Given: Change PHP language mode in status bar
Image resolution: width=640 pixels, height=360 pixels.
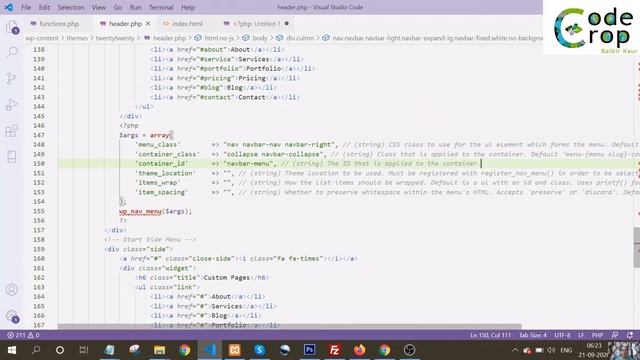Looking at the screenshot, I should click(598, 335).
